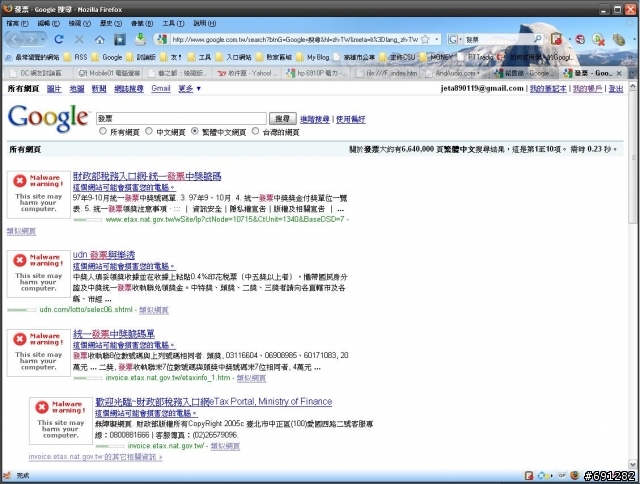Open the 使用偏好 preferences link
Image resolution: width=640 pixels, height=484 pixels.
[x=350, y=119]
